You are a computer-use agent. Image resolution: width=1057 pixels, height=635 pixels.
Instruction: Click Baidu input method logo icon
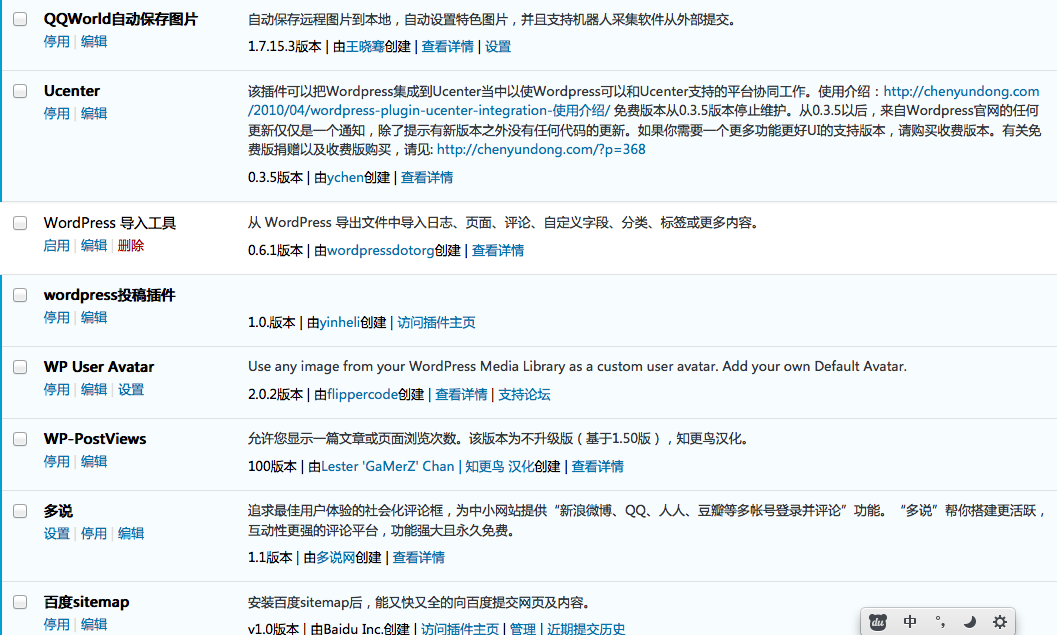tap(878, 622)
